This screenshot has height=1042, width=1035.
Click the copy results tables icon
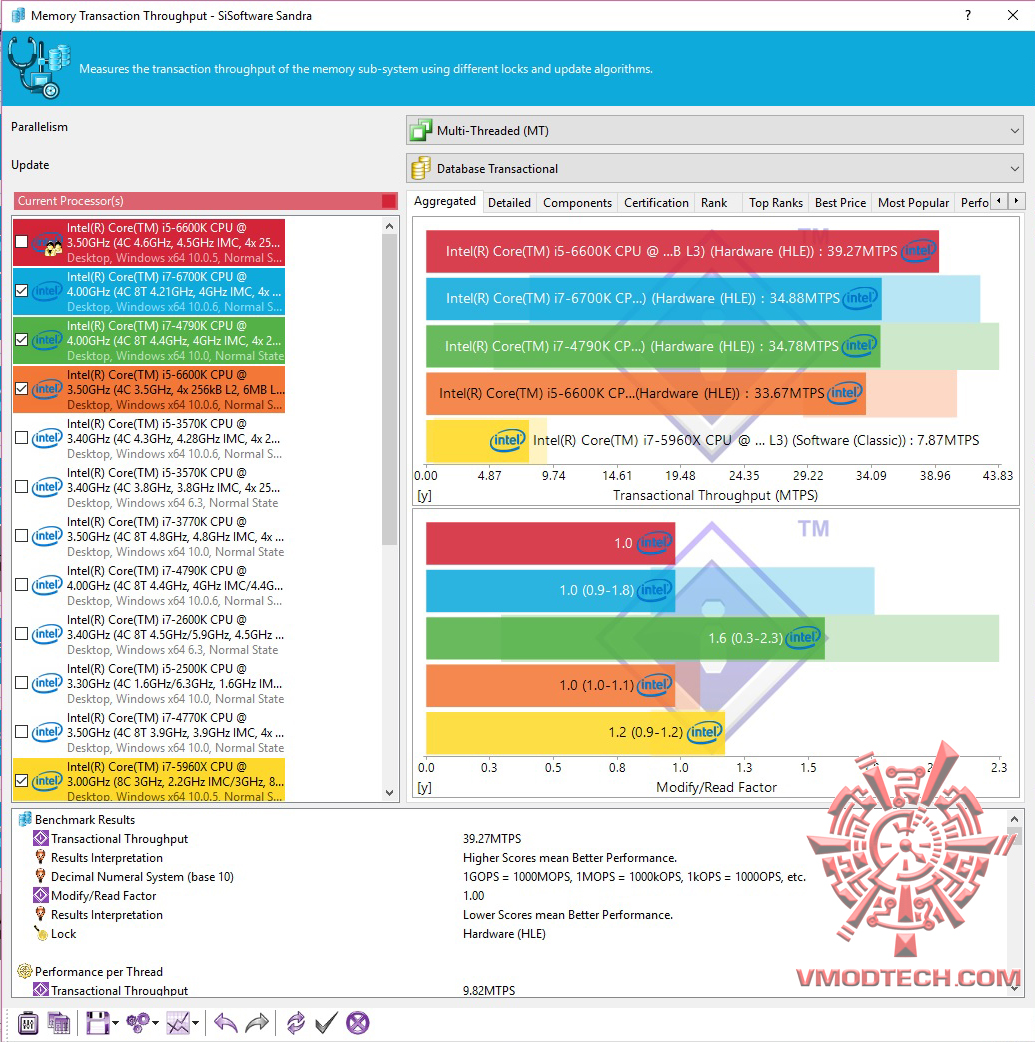pyautogui.click(x=58, y=1023)
